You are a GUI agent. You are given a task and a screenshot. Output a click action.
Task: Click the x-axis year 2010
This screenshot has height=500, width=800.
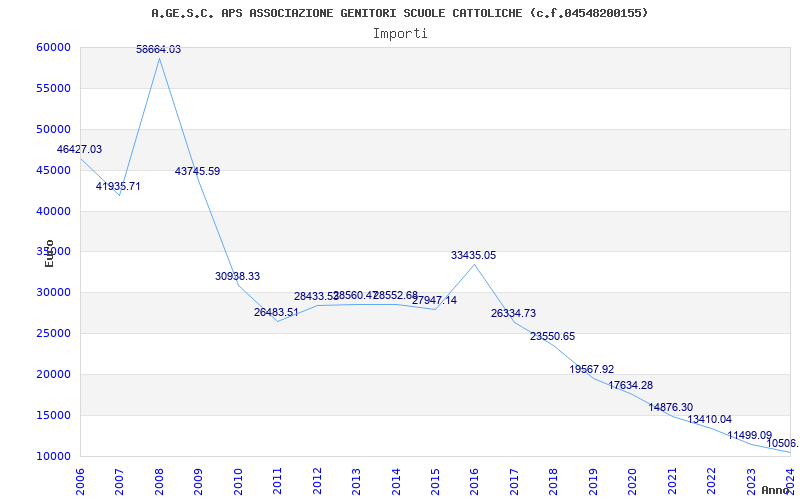(x=238, y=480)
